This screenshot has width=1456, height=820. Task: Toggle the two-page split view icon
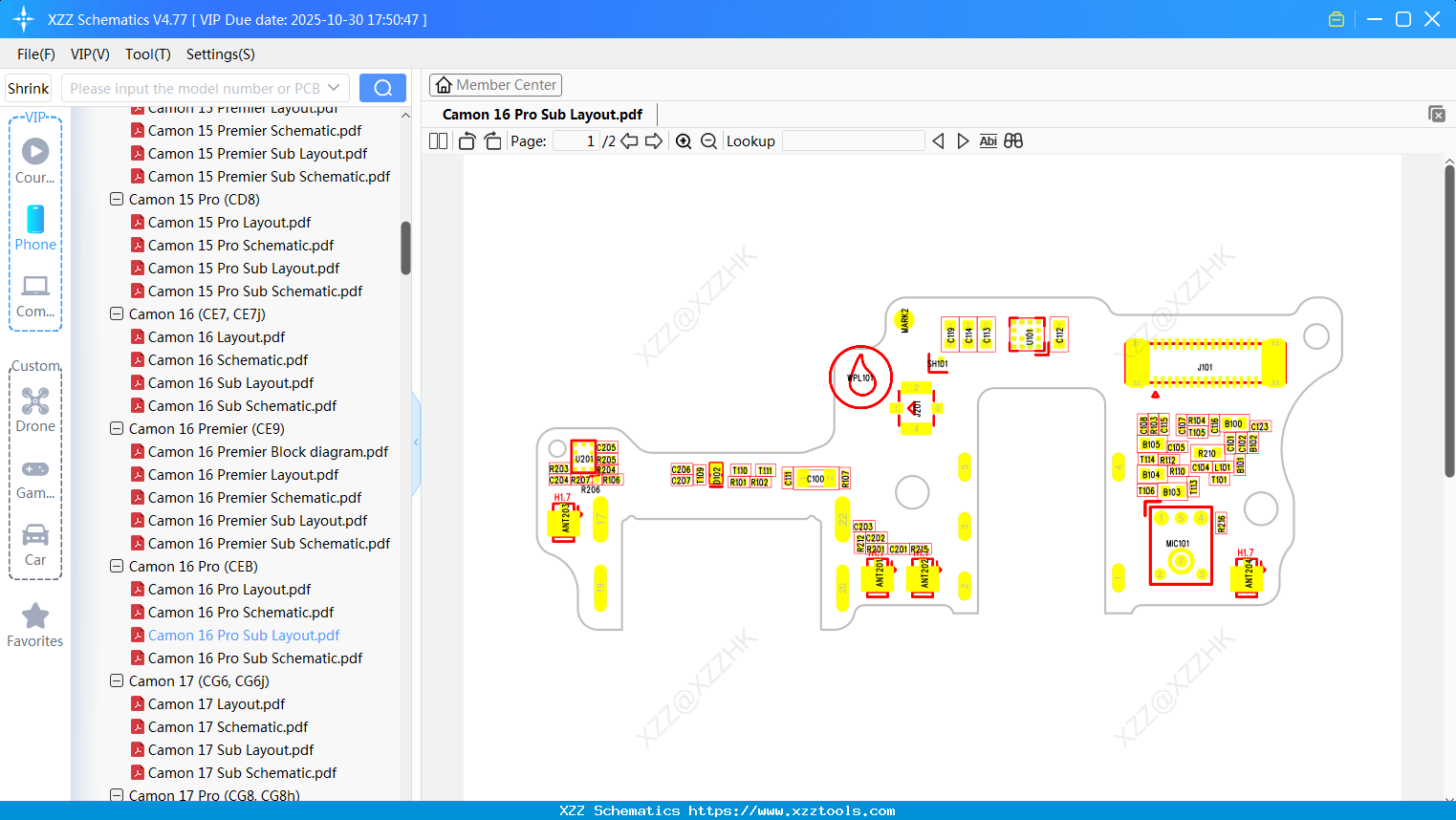click(x=438, y=141)
